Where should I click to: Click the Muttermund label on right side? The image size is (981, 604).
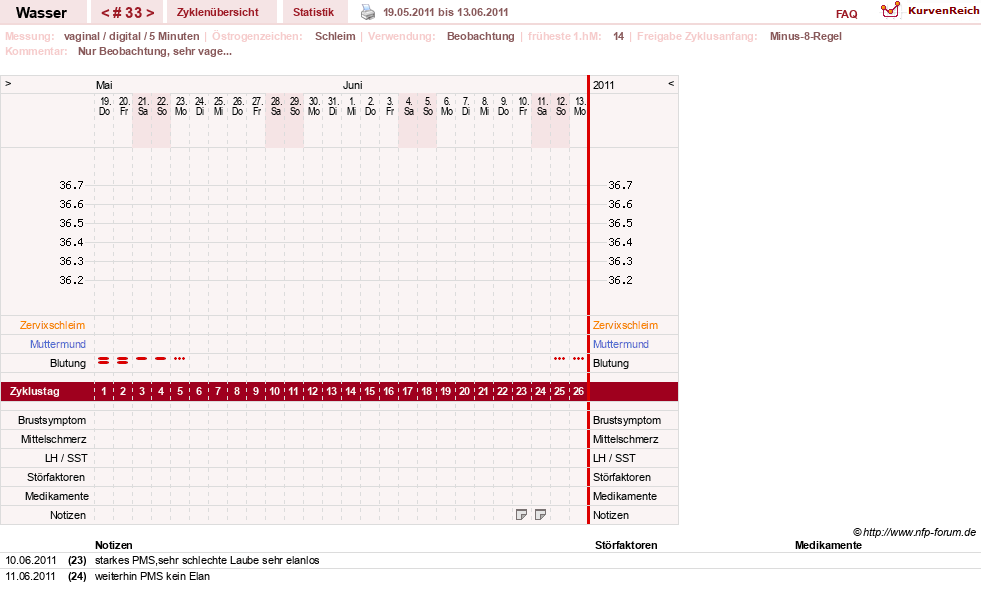pos(621,344)
